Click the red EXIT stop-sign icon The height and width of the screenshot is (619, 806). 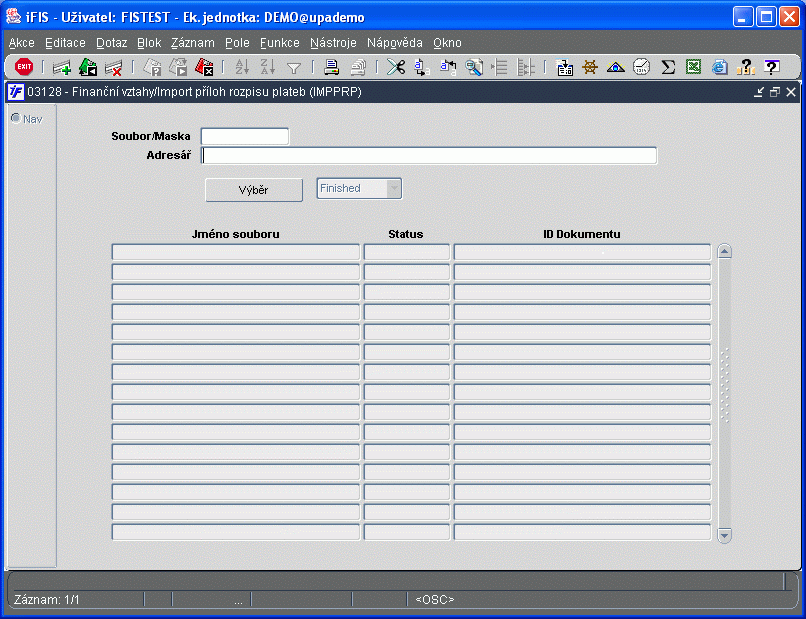coord(24,67)
